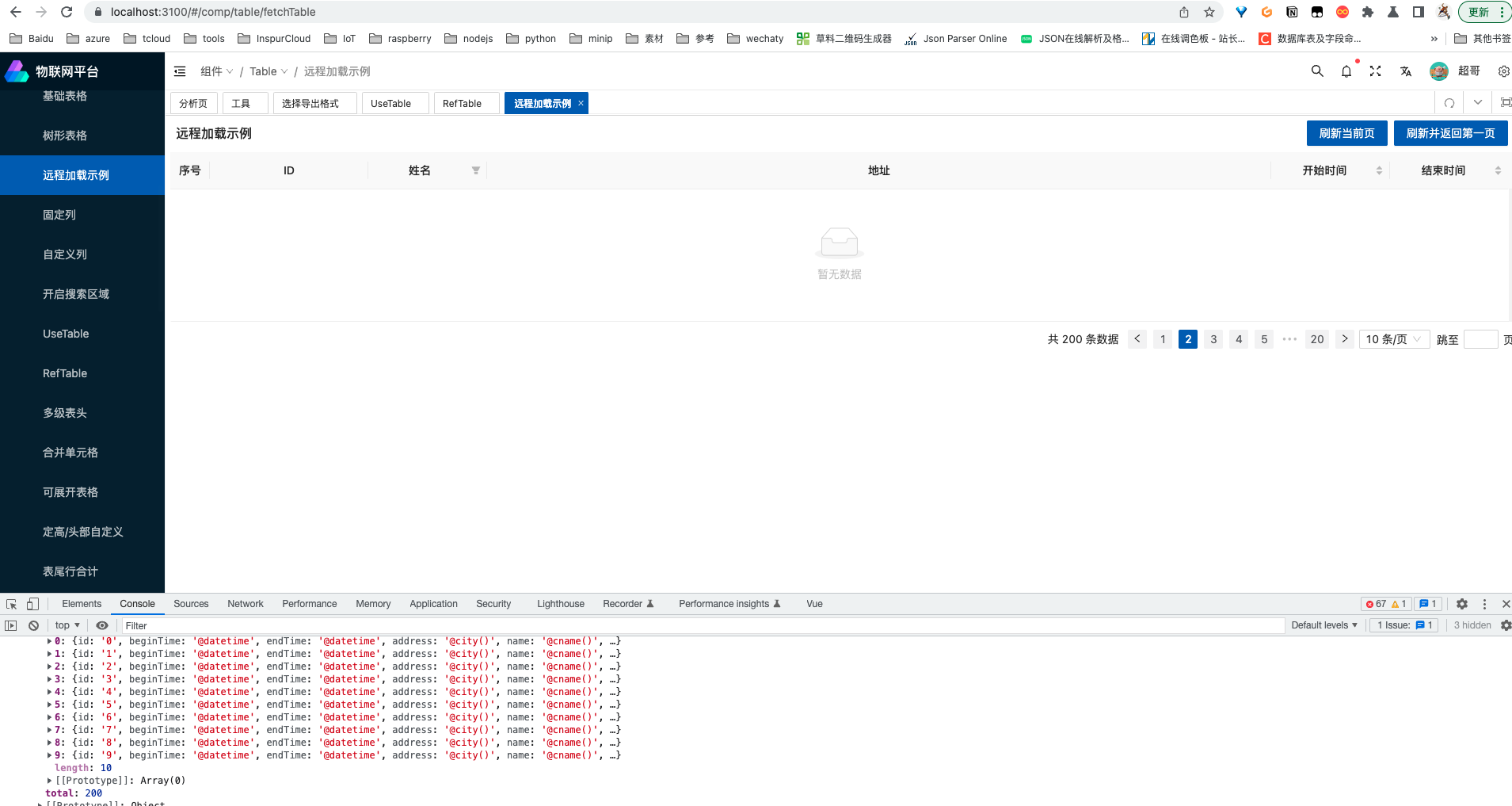Open the DevTools Vue tab
The image size is (1512, 806).
click(814, 604)
